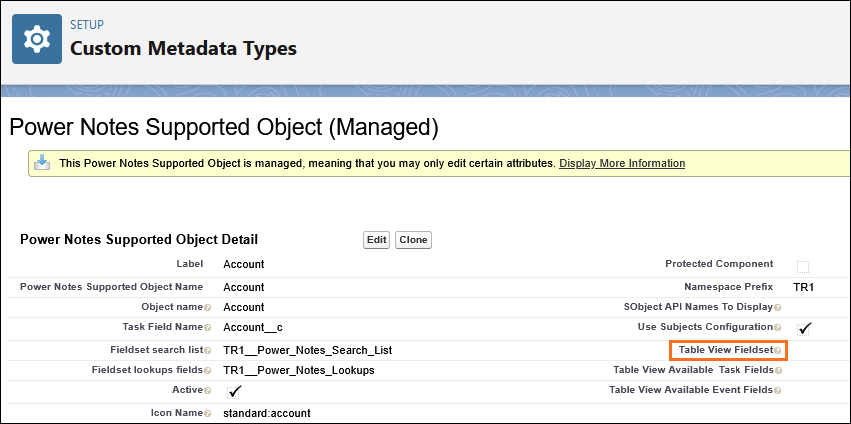Open help icon next to Use Subjects Configuration

pos(778,328)
